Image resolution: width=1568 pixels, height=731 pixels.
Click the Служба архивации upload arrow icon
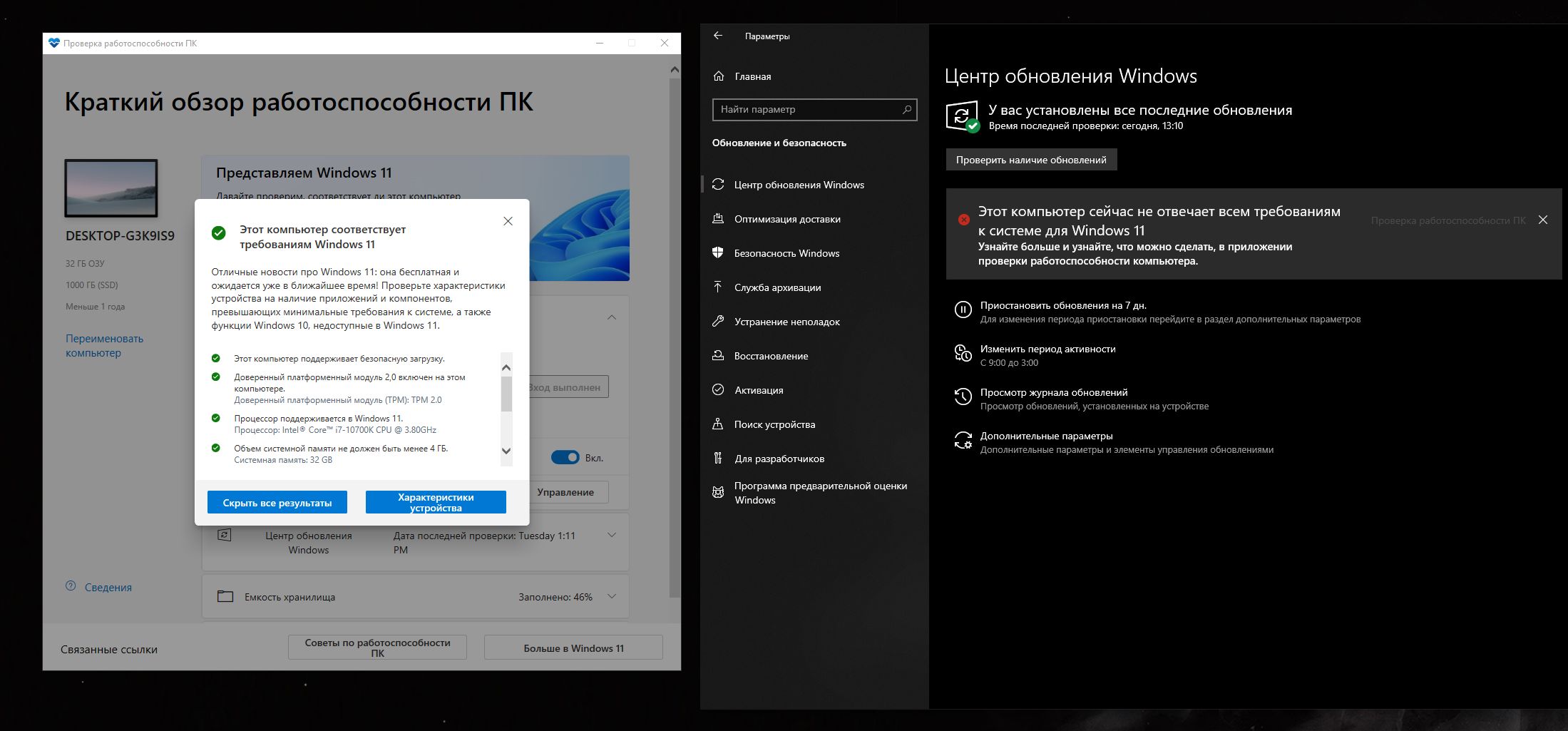coord(718,287)
